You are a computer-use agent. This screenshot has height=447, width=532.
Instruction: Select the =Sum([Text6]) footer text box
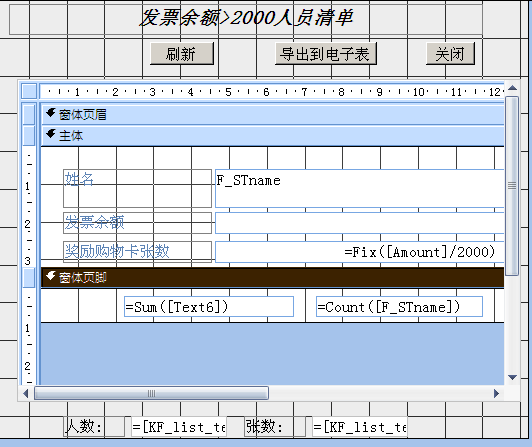pos(209,307)
